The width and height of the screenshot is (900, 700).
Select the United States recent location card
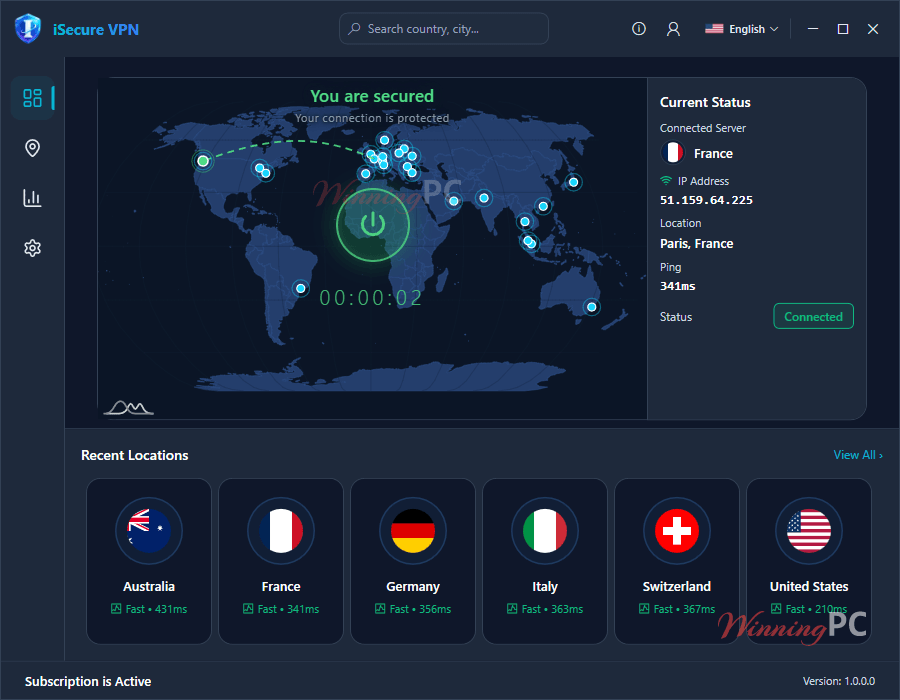click(x=809, y=561)
